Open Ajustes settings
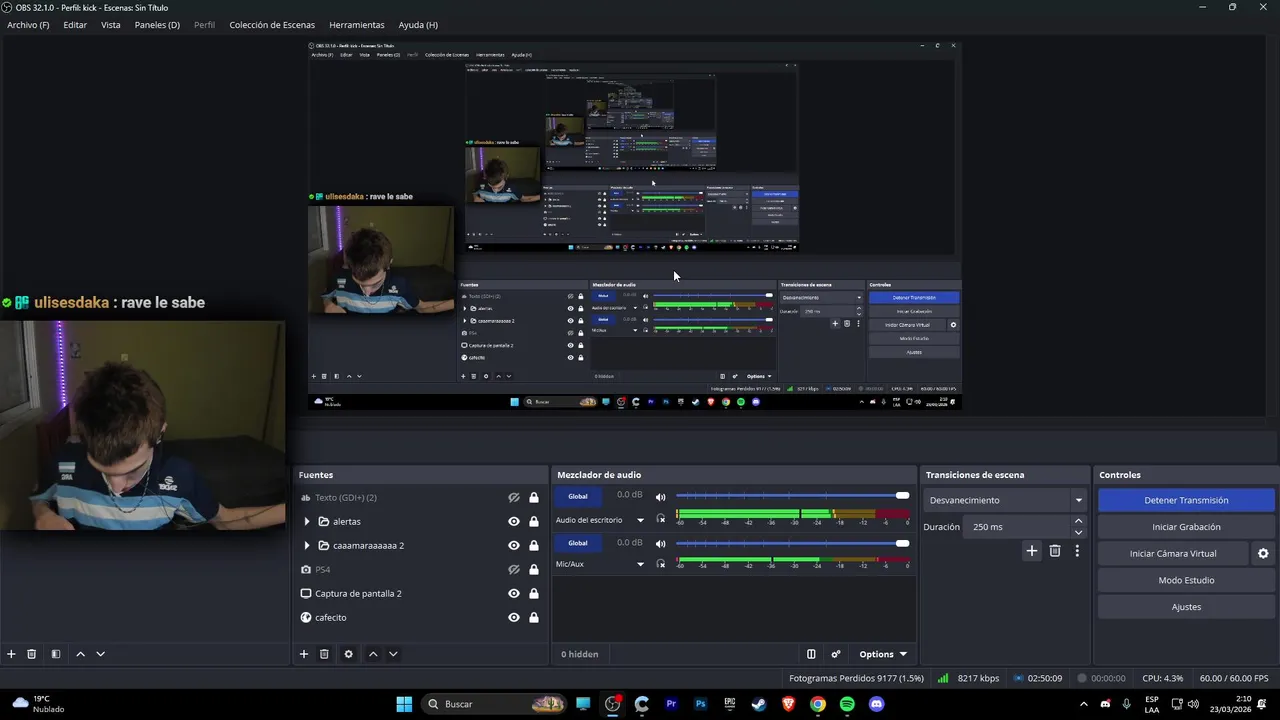 1186,607
